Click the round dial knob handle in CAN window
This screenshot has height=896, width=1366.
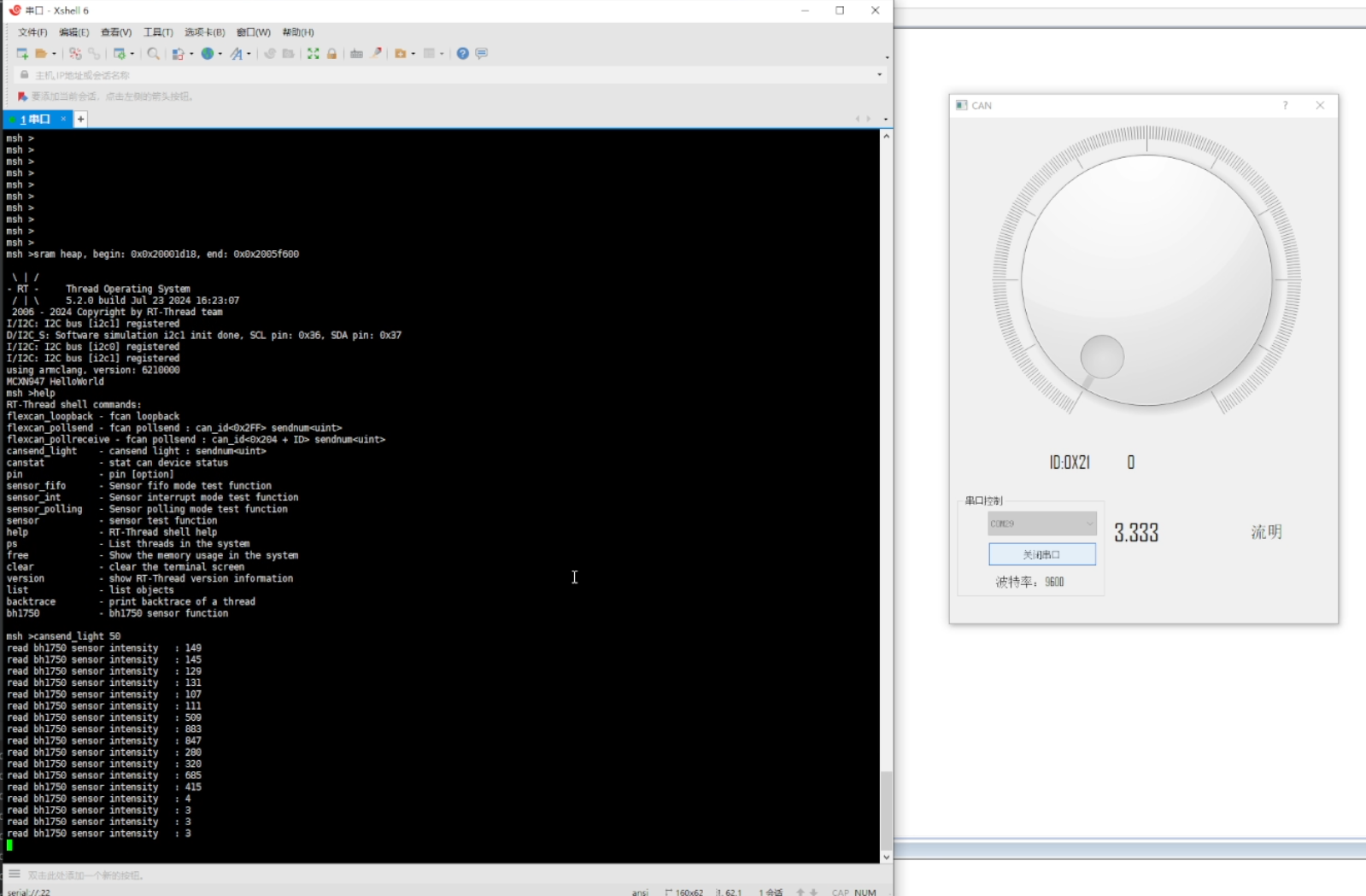click(1102, 356)
